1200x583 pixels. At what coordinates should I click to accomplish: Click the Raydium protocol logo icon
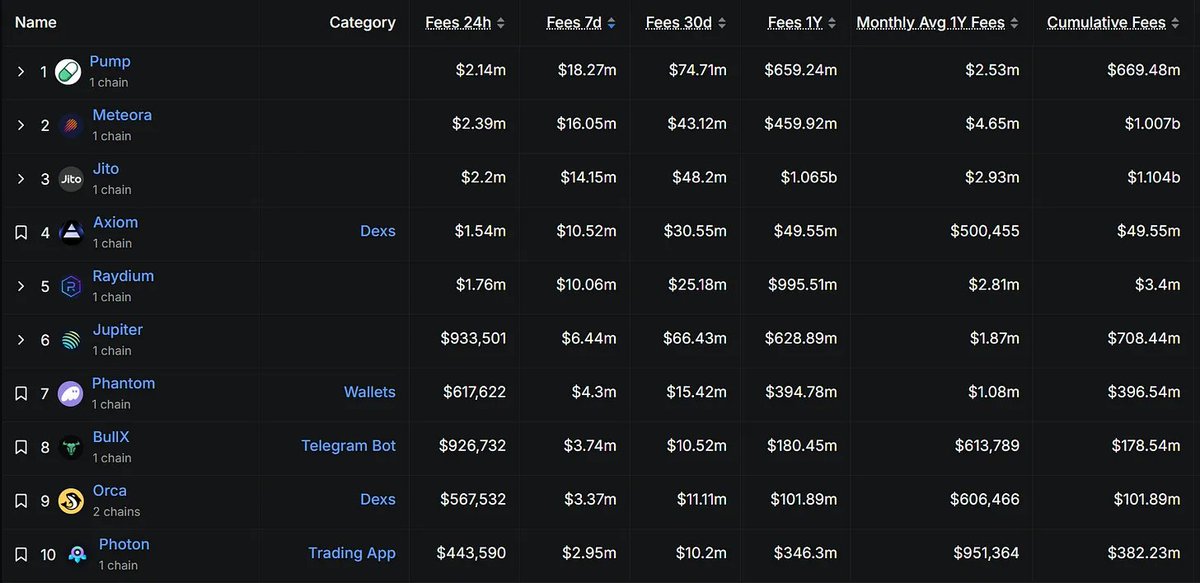[71, 287]
